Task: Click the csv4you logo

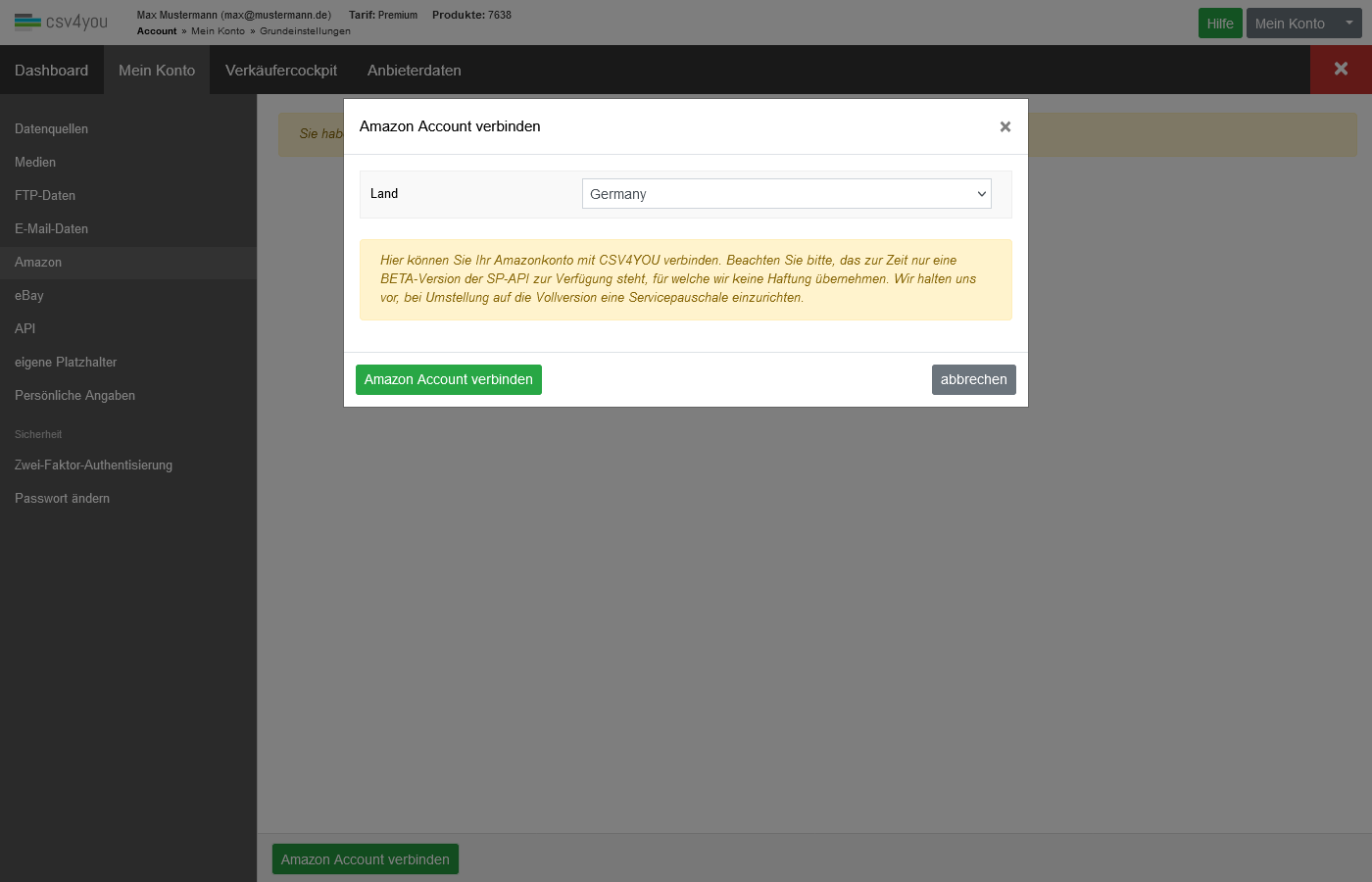Action: coord(61,22)
